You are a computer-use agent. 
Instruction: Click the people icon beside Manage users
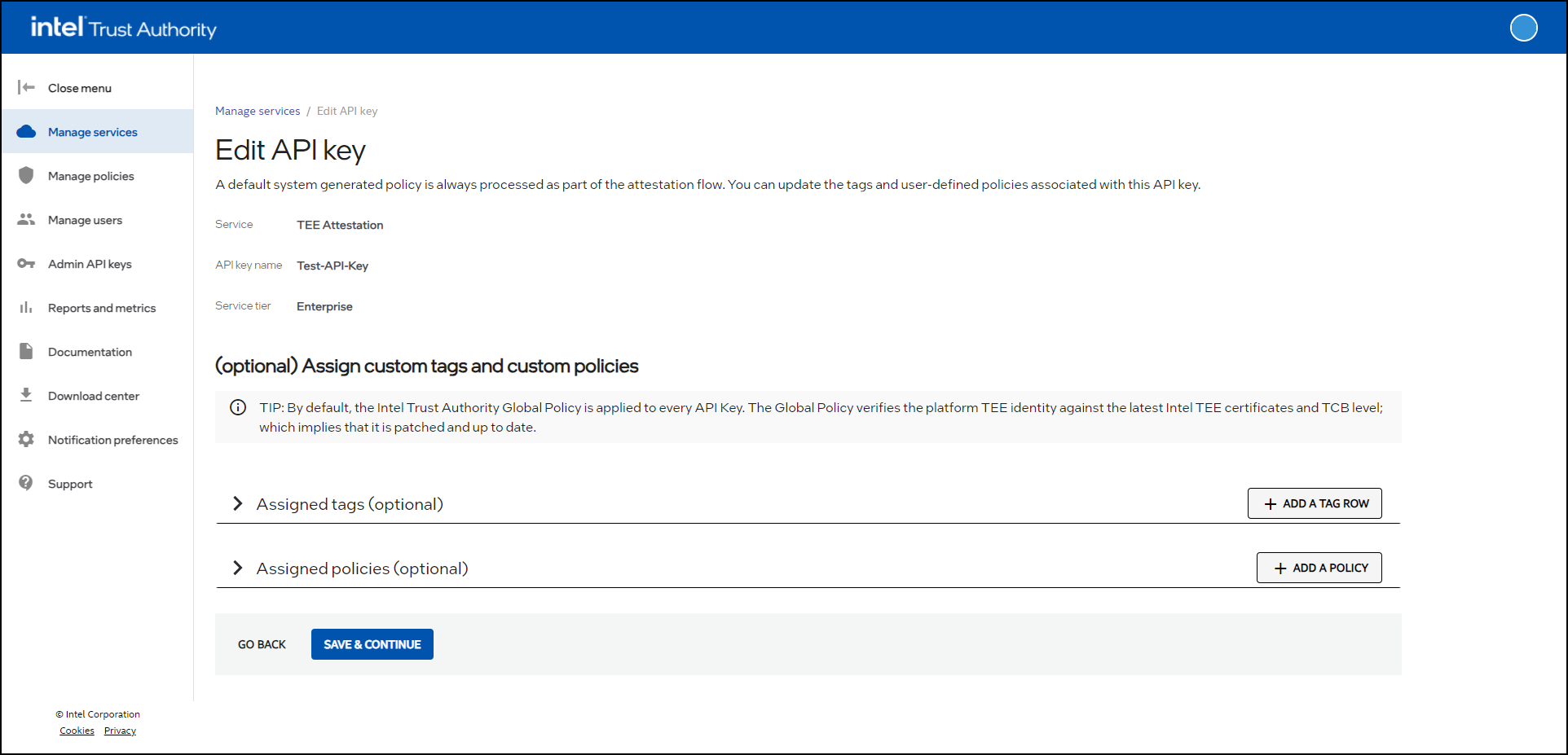[x=26, y=219]
